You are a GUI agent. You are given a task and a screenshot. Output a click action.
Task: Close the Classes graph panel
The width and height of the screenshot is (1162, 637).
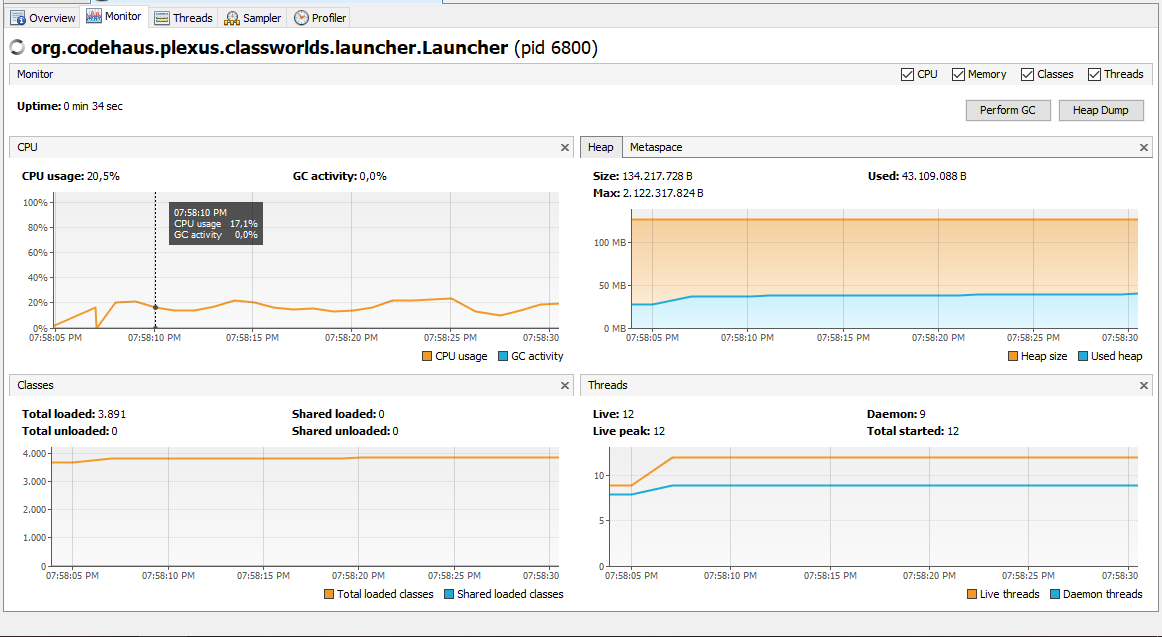565,385
